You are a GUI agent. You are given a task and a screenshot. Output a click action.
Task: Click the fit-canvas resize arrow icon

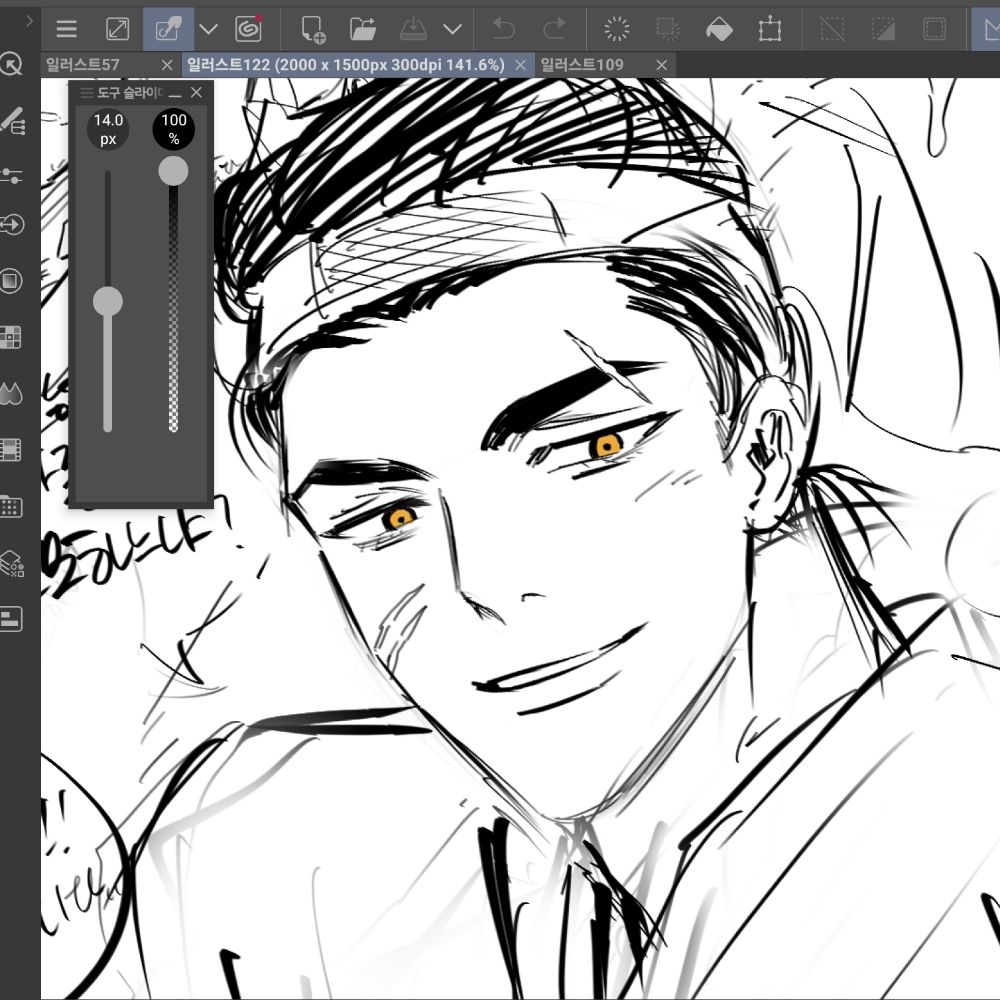(117, 29)
